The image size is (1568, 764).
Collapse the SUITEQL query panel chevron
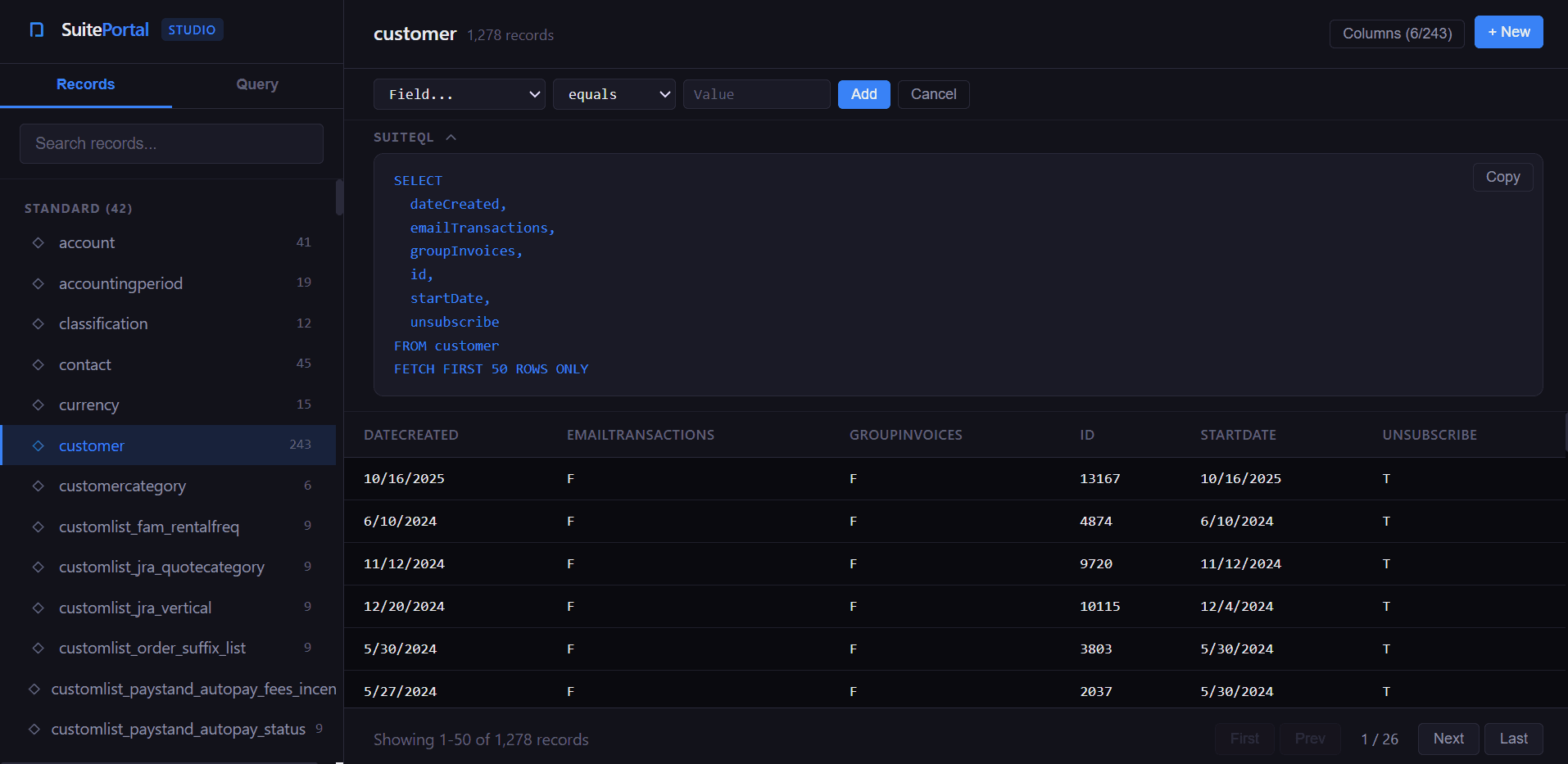pos(451,137)
